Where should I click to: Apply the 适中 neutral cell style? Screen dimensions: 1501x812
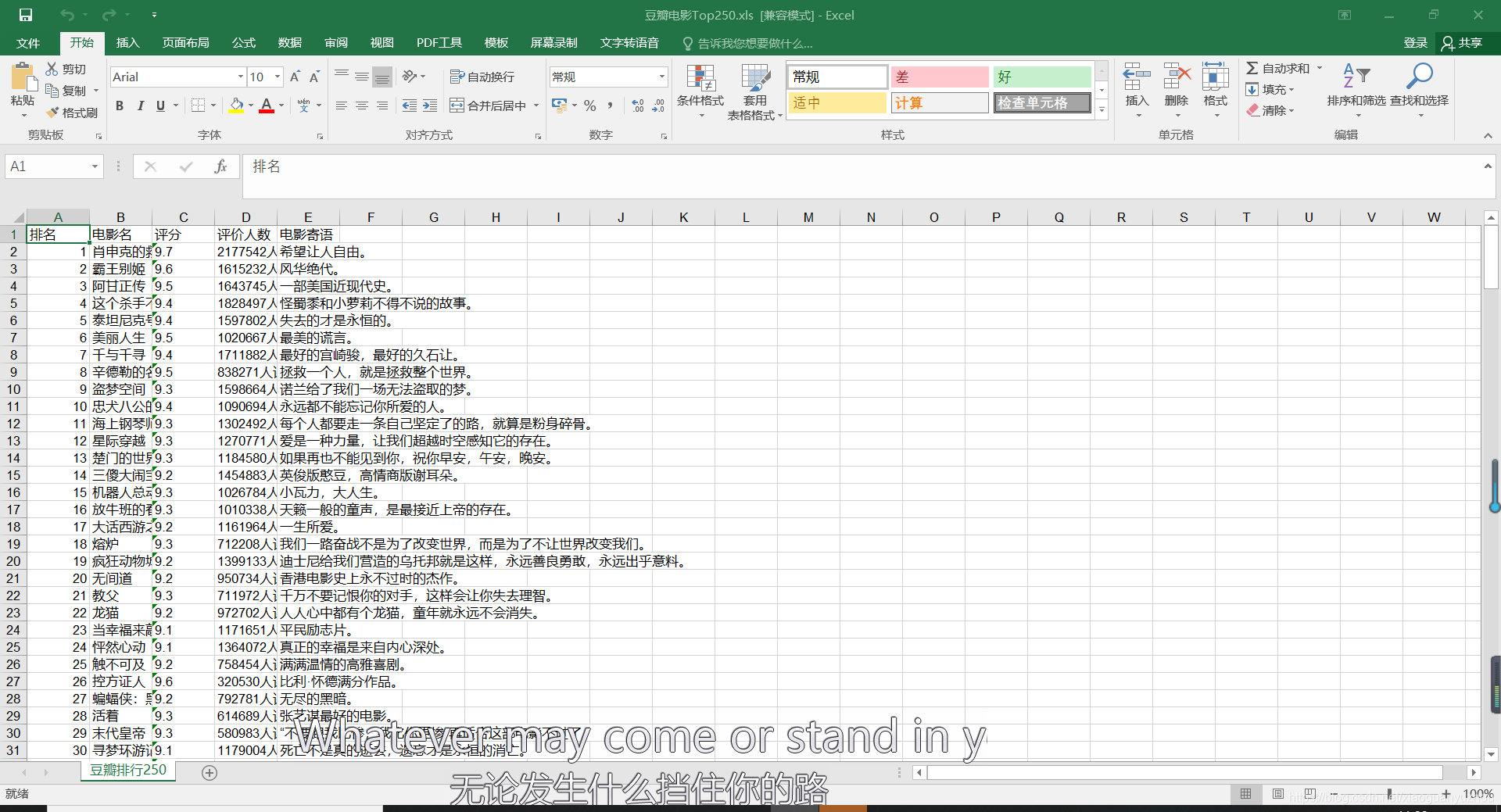[837, 102]
